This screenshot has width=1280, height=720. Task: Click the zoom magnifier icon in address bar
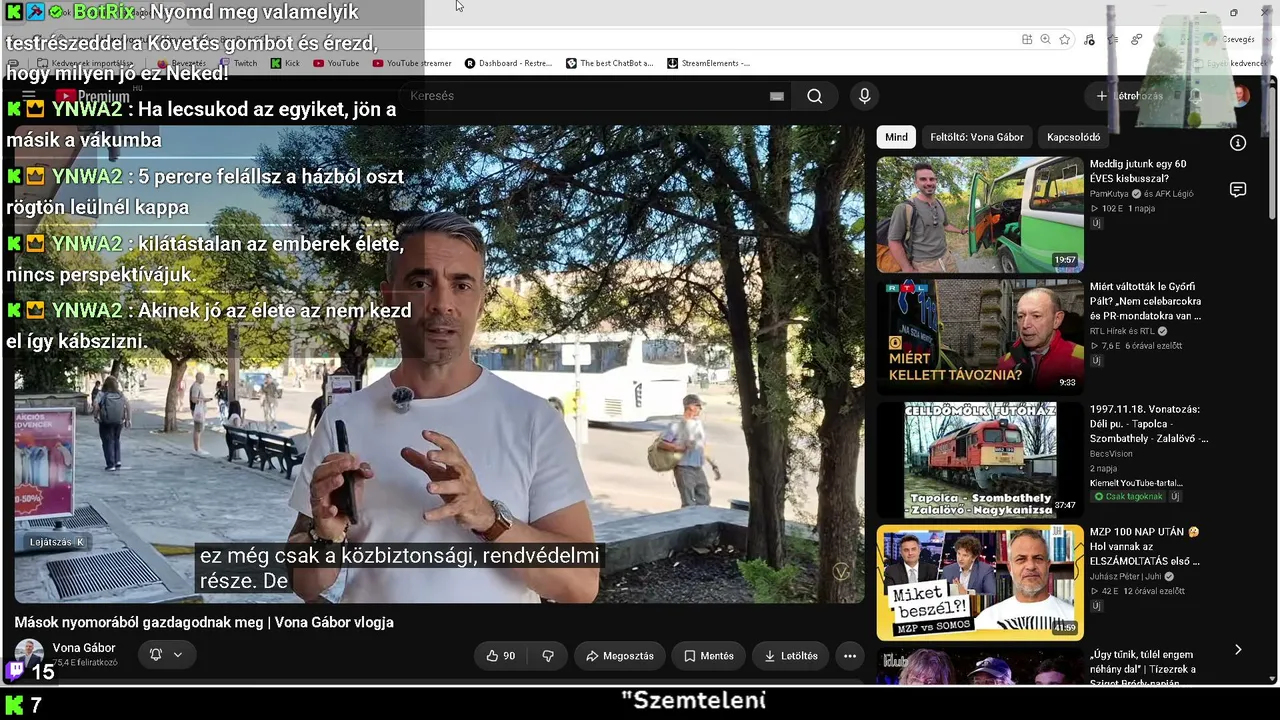pos(1045,39)
